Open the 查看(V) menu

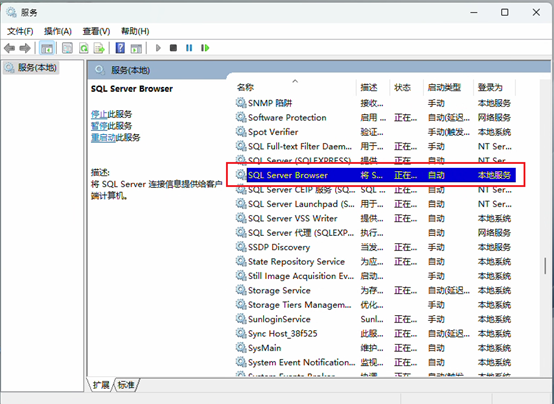coord(96,31)
